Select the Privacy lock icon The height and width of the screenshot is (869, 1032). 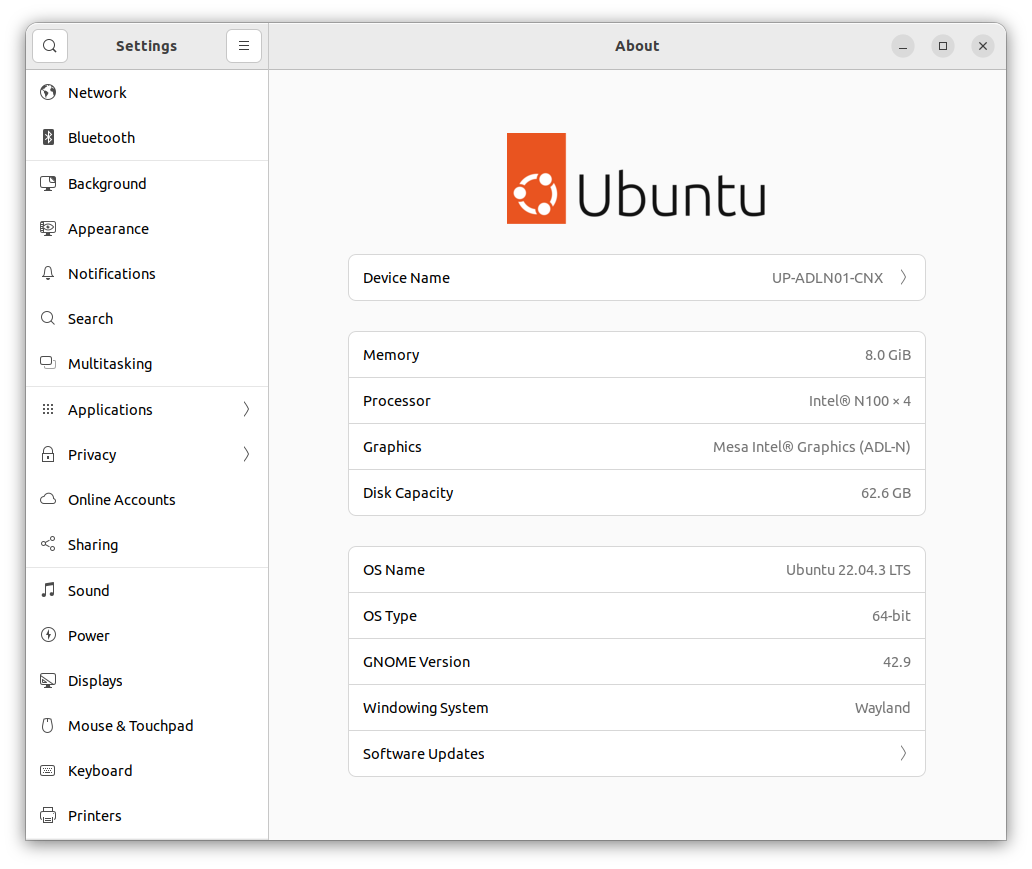point(48,454)
